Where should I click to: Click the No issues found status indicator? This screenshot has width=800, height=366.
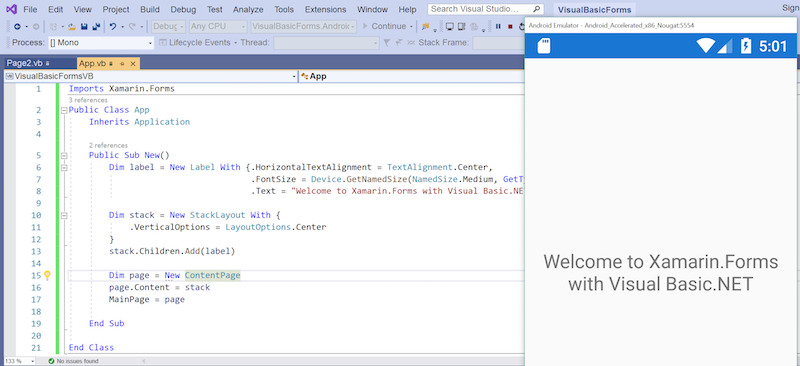click(x=73, y=361)
